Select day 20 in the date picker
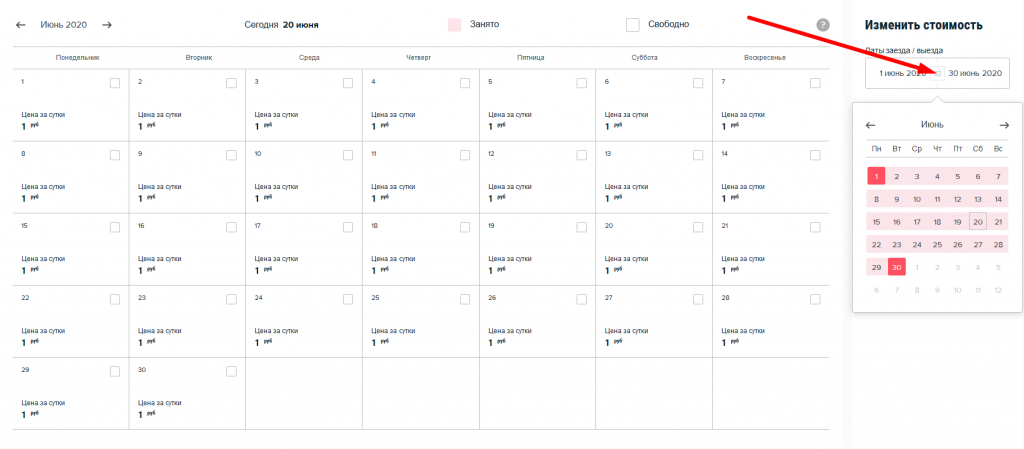 (x=978, y=222)
